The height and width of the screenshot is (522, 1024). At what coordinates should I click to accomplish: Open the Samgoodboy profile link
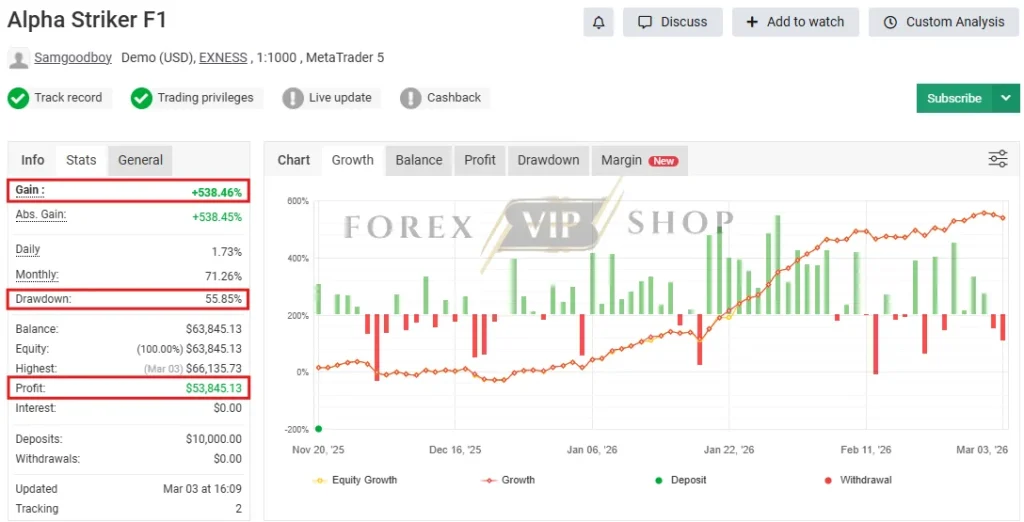tap(73, 57)
